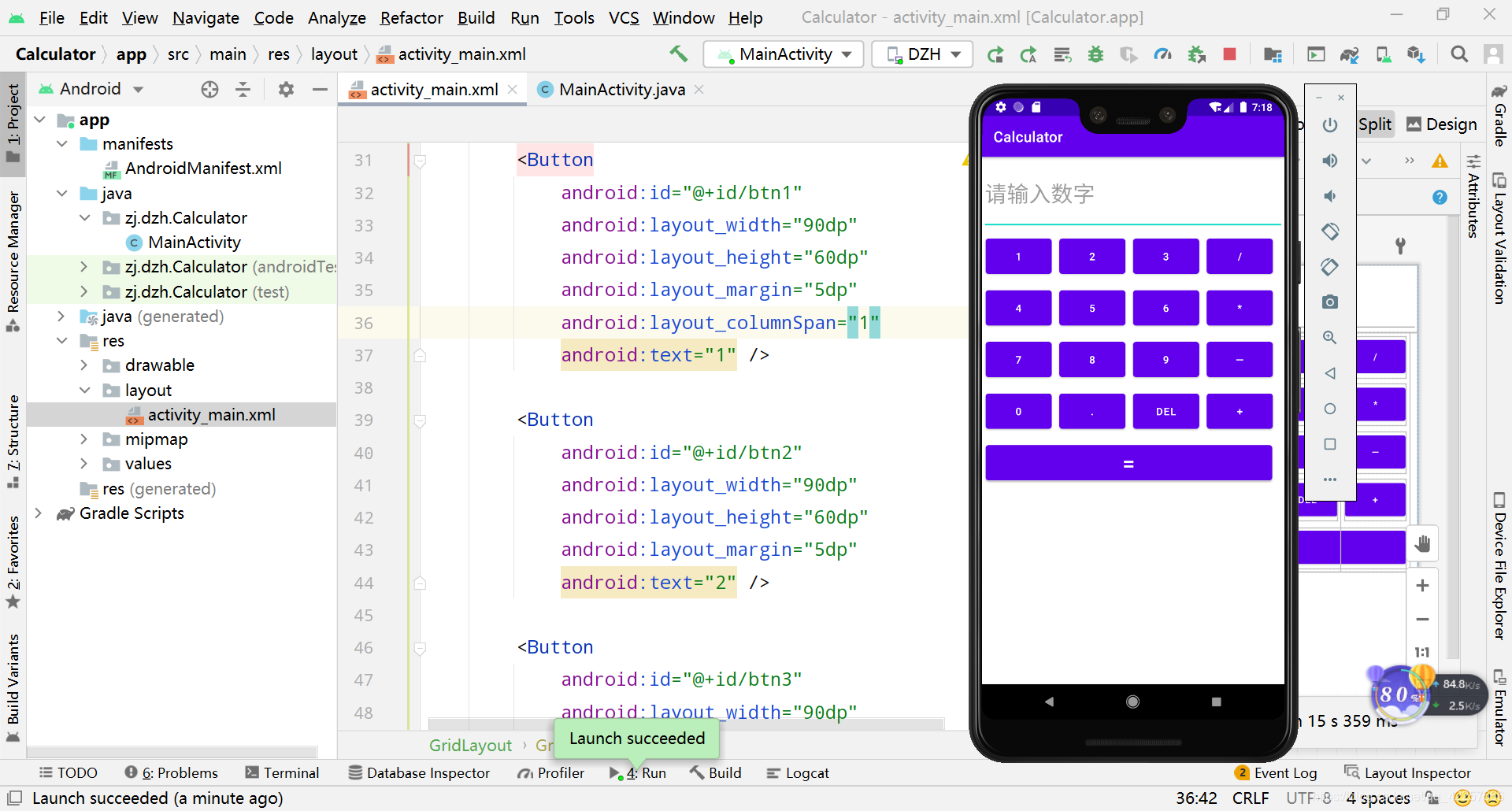Open the Refactor menu
The image size is (1512, 811).
[411, 17]
